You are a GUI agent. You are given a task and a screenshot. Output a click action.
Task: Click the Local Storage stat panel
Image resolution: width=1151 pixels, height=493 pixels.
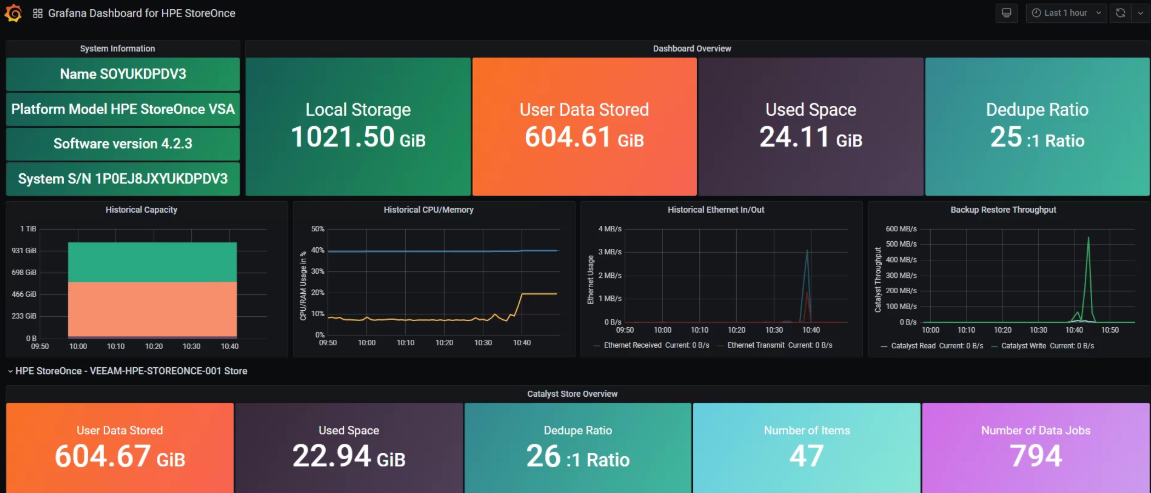pyautogui.click(x=358, y=126)
